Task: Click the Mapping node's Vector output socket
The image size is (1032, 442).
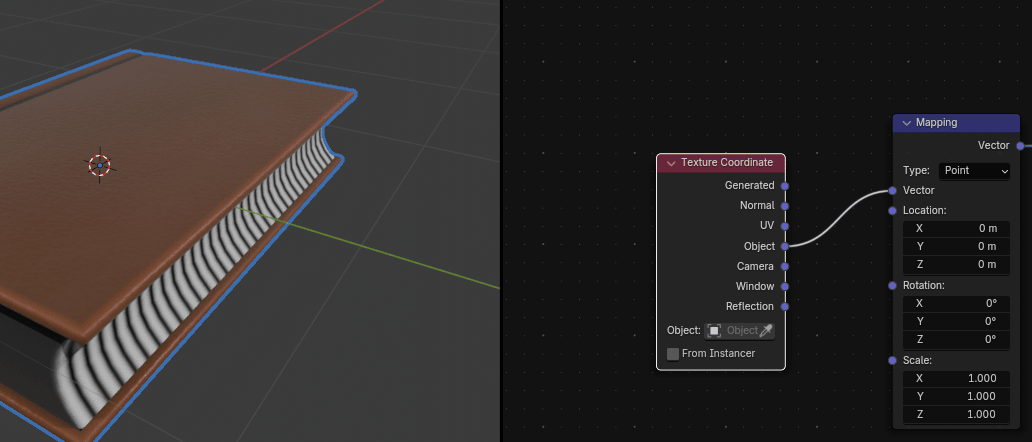Action: click(x=1020, y=146)
